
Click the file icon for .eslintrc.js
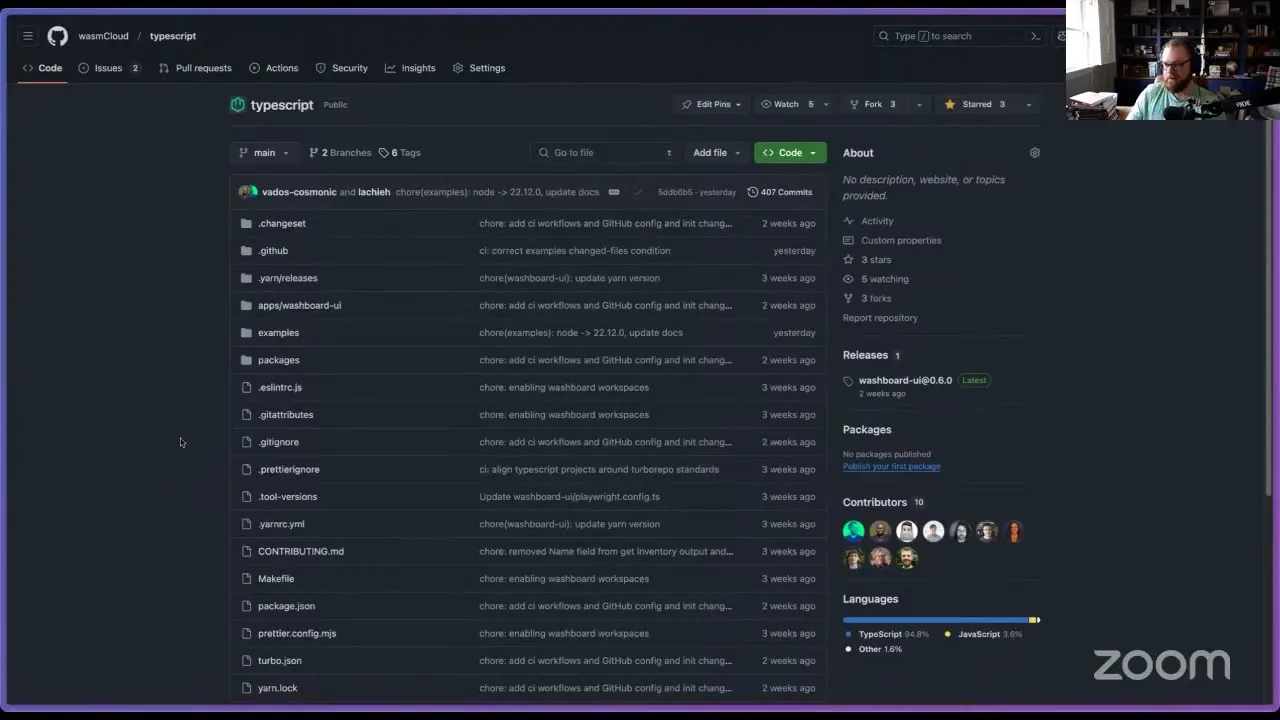click(247, 388)
